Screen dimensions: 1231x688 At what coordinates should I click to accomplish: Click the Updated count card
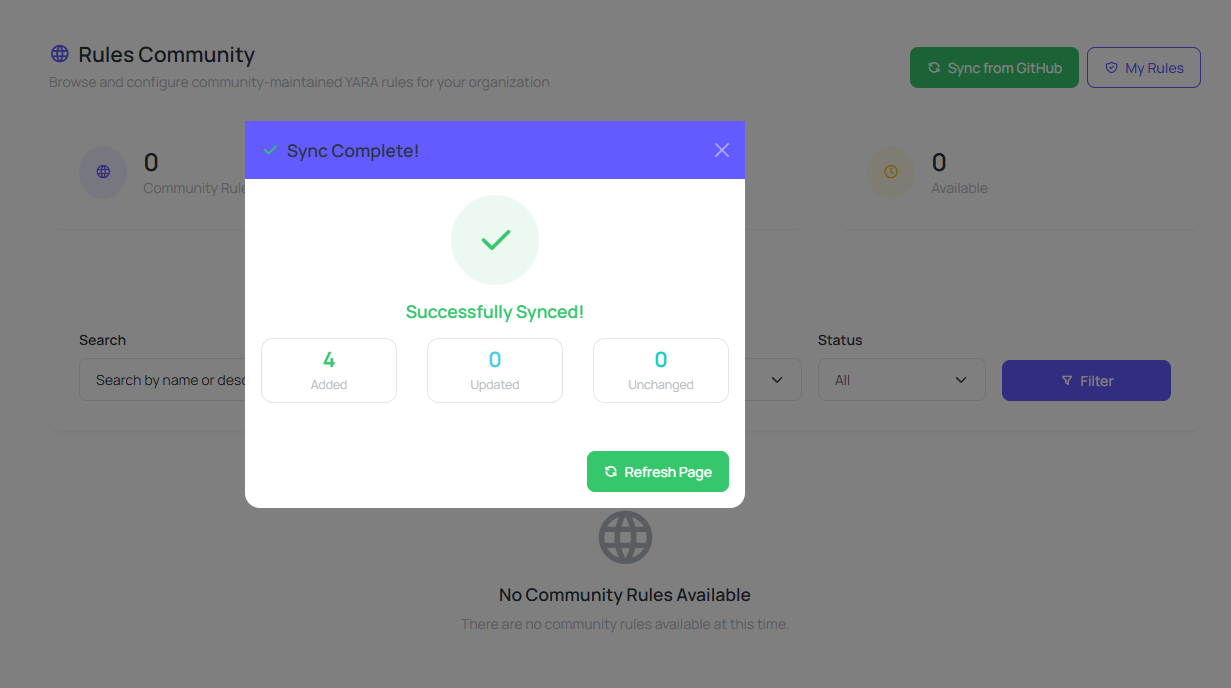pos(495,370)
